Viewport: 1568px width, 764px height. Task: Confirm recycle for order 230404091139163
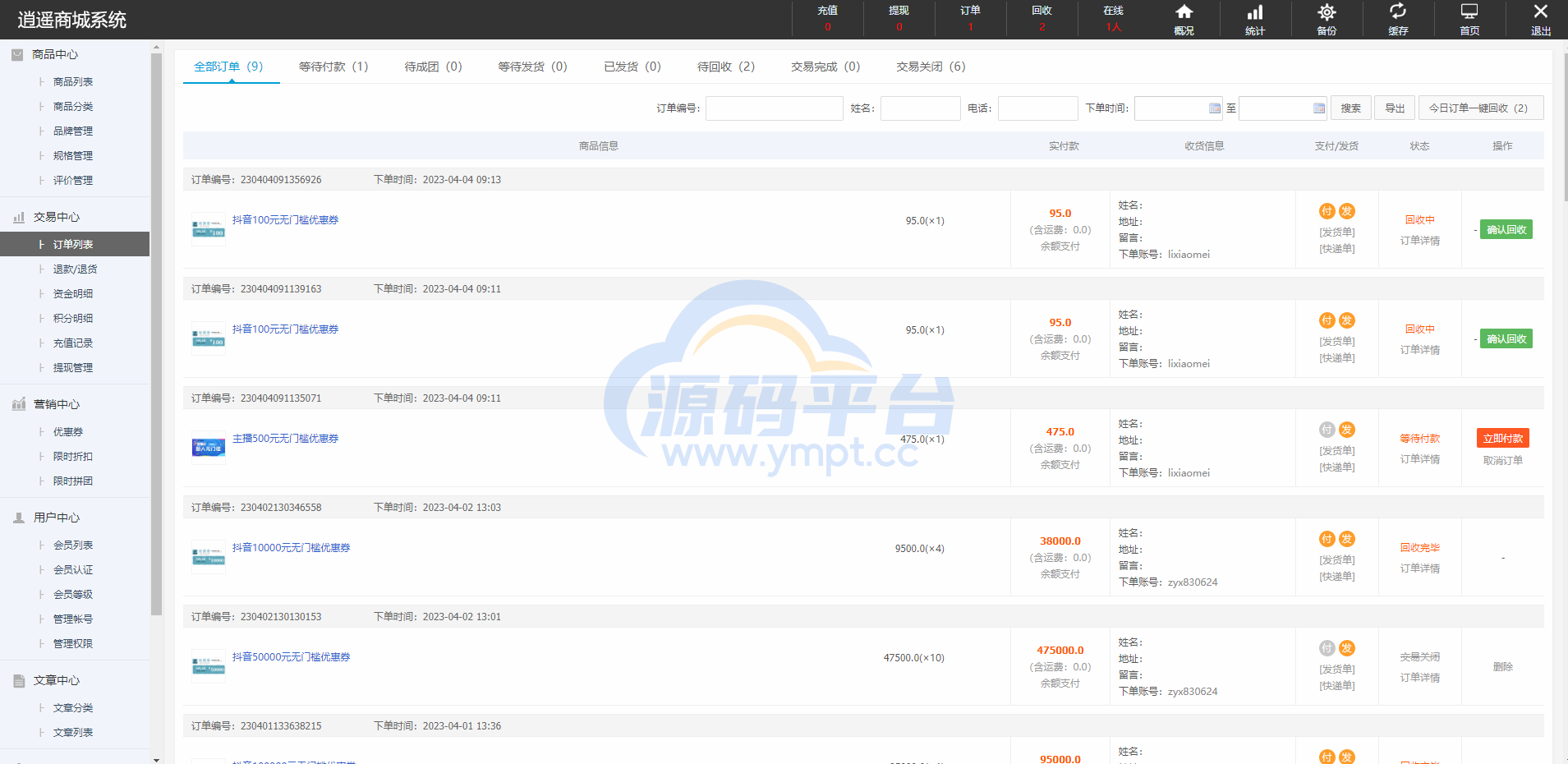pos(1506,339)
